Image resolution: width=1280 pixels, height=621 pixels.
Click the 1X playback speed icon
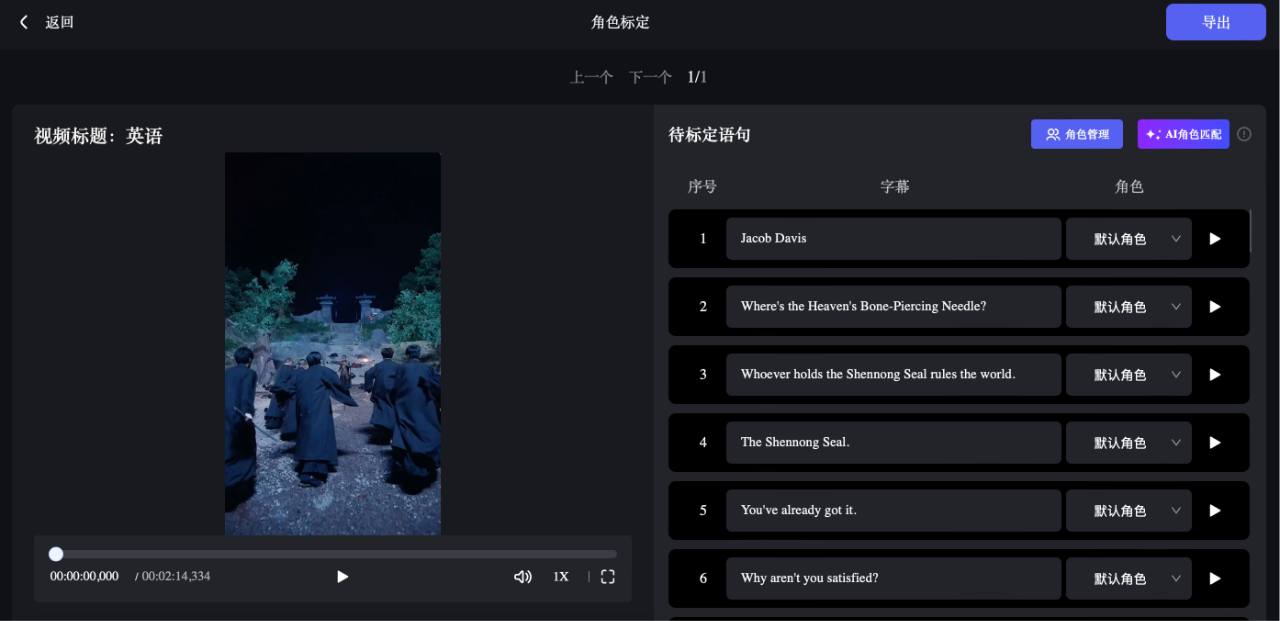[x=560, y=577]
